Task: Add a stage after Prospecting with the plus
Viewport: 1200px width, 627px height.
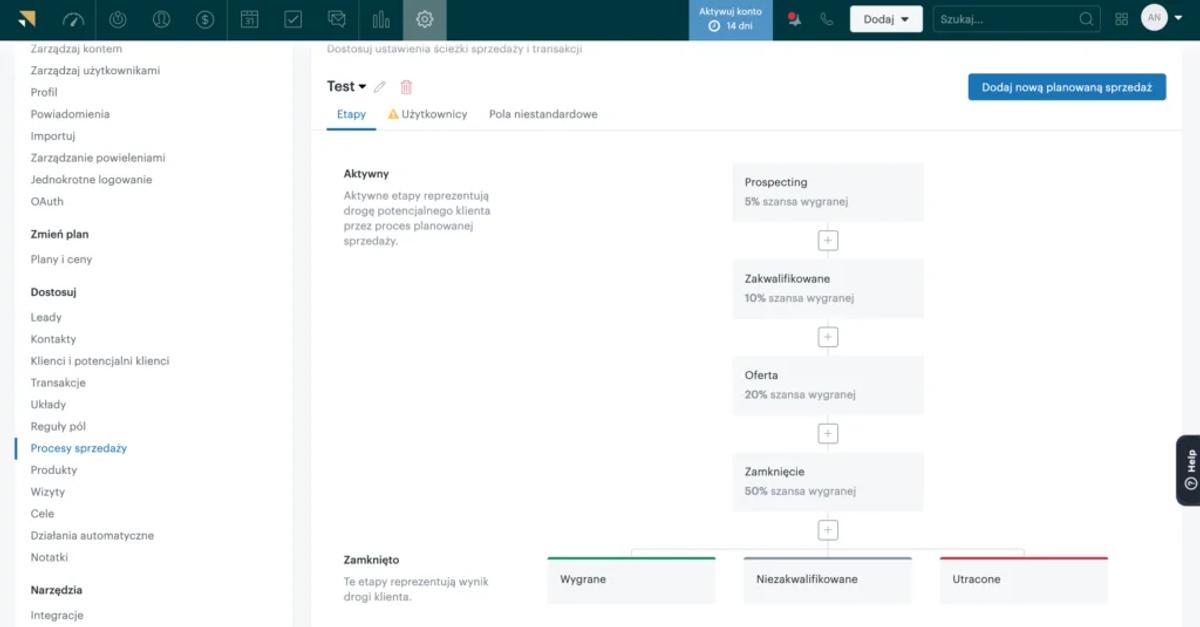Action: [828, 241]
